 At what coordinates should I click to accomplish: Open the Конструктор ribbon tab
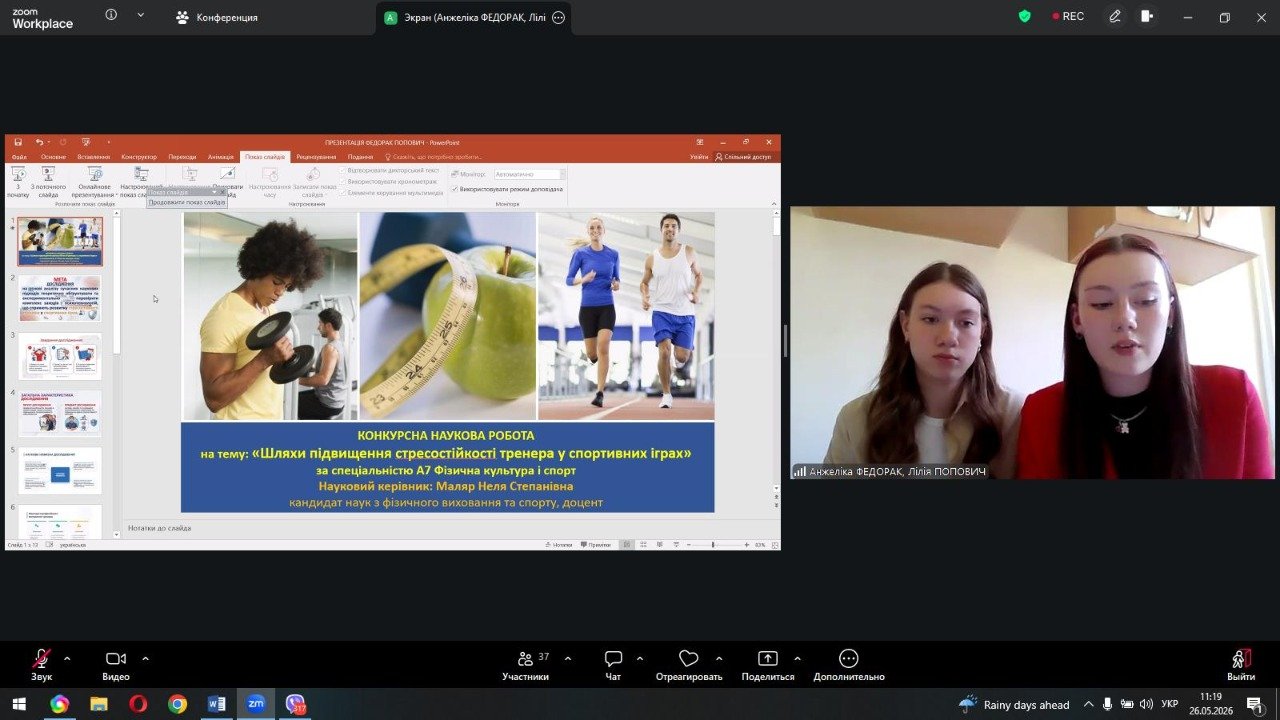[x=139, y=157]
